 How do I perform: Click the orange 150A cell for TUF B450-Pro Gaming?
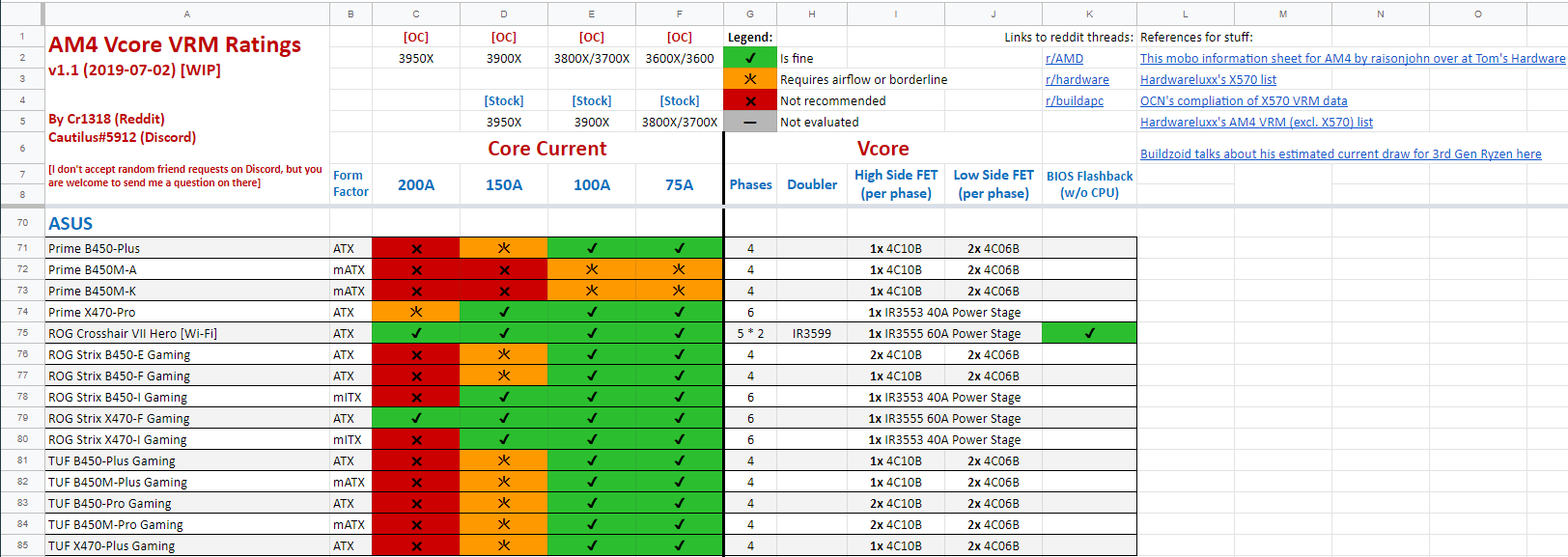(504, 503)
